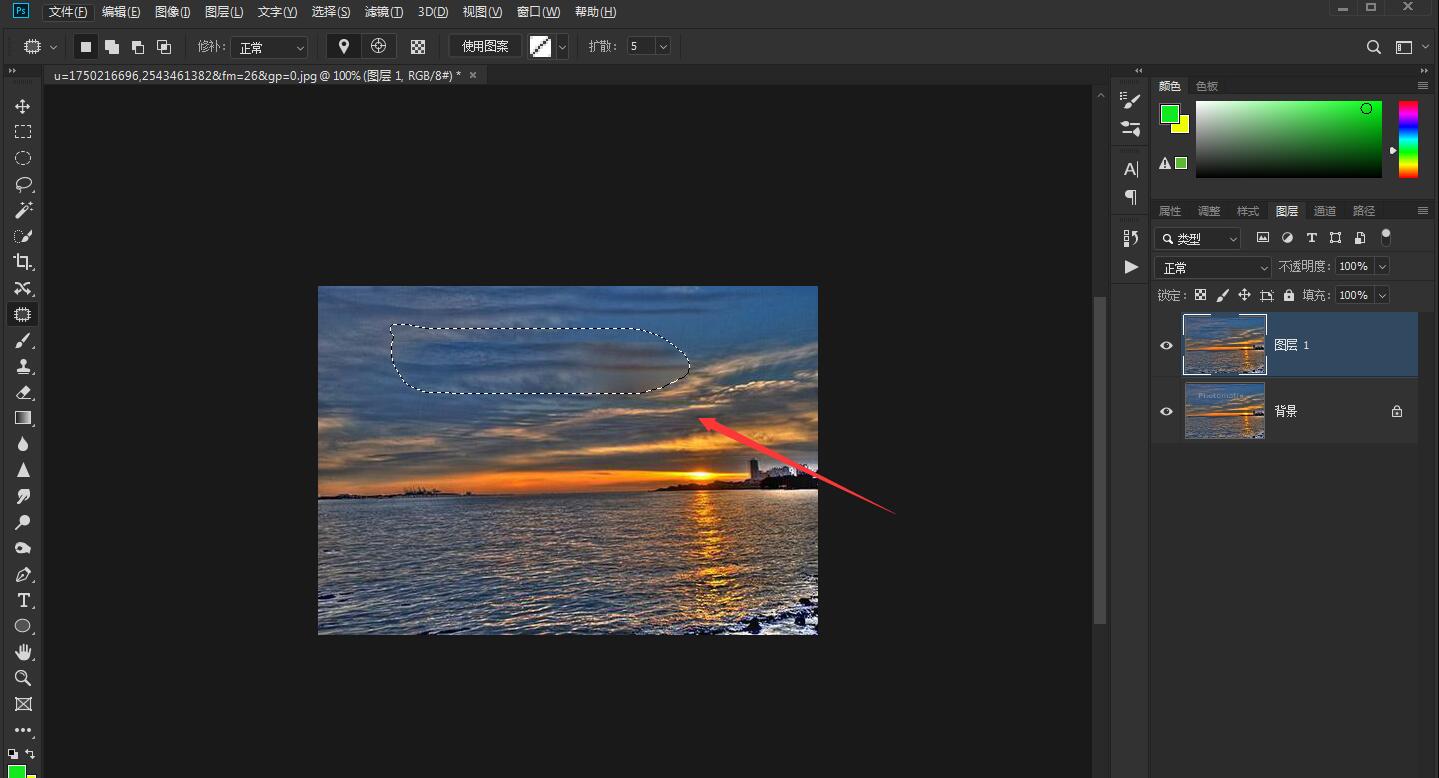Image resolution: width=1439 pixels, height=778 pixels.
Task: Toggle the layer filter on/off switch
Action: pyautogui.click(x=1385, y=237)
